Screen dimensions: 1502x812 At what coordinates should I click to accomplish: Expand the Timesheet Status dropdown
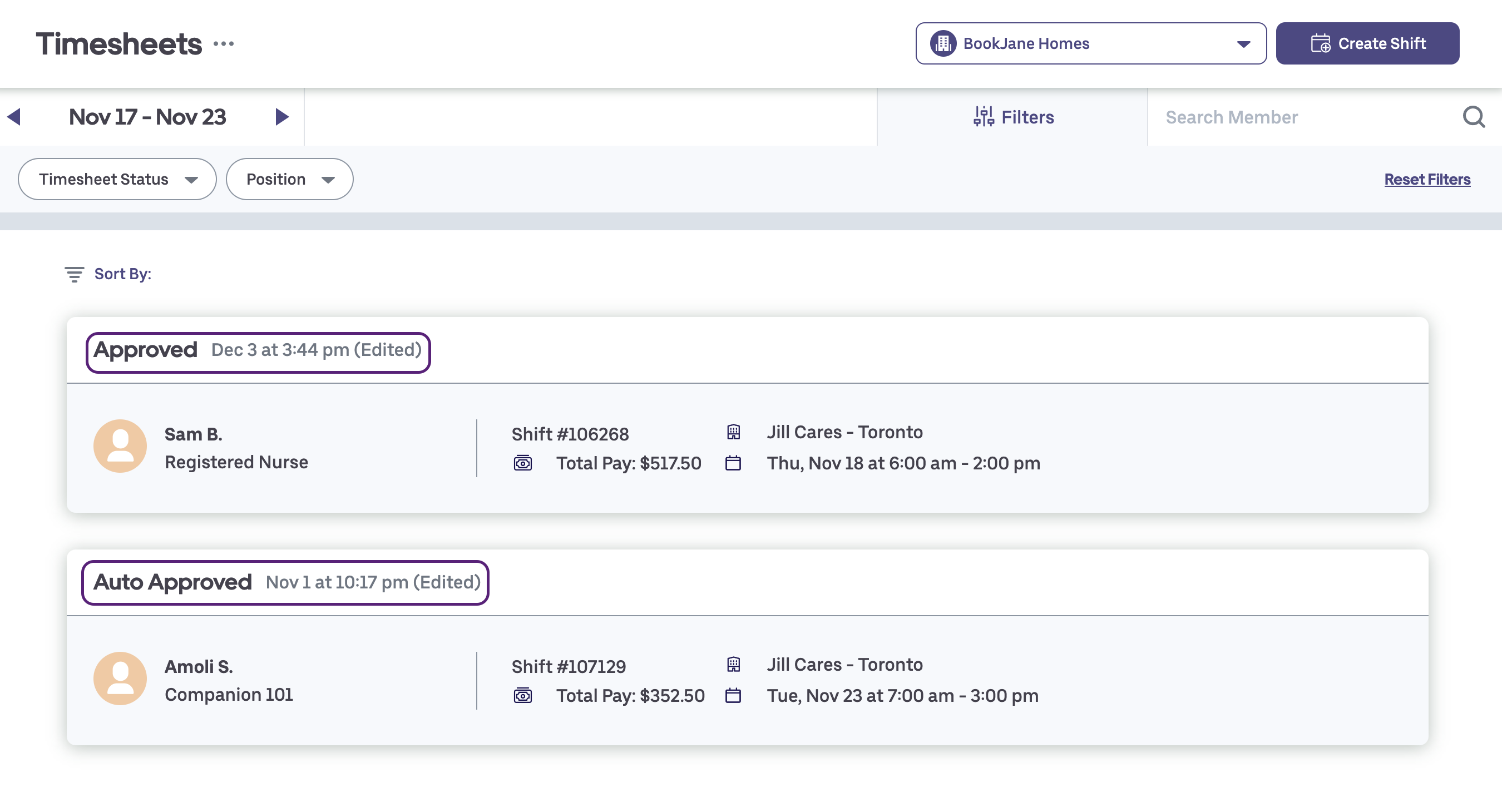[117, 179]
